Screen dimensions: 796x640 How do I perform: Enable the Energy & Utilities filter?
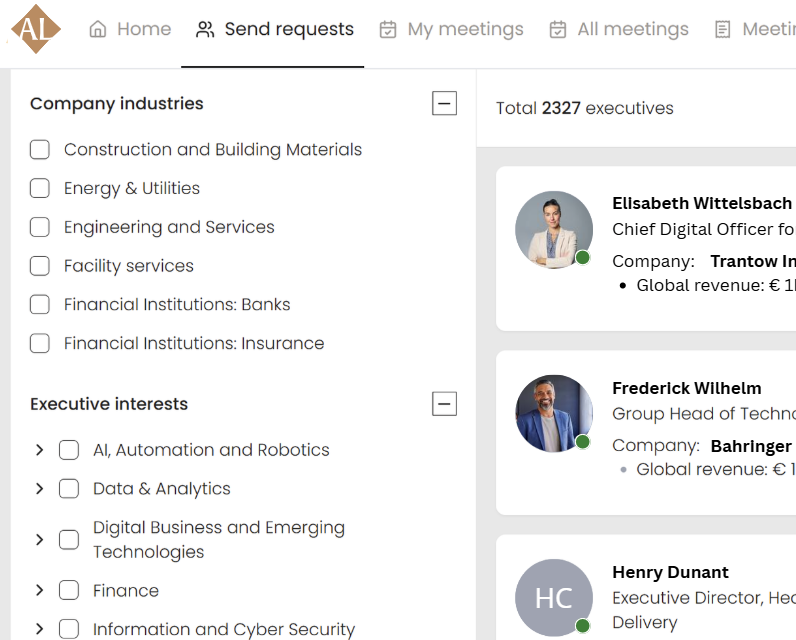[x=40, y=188]
